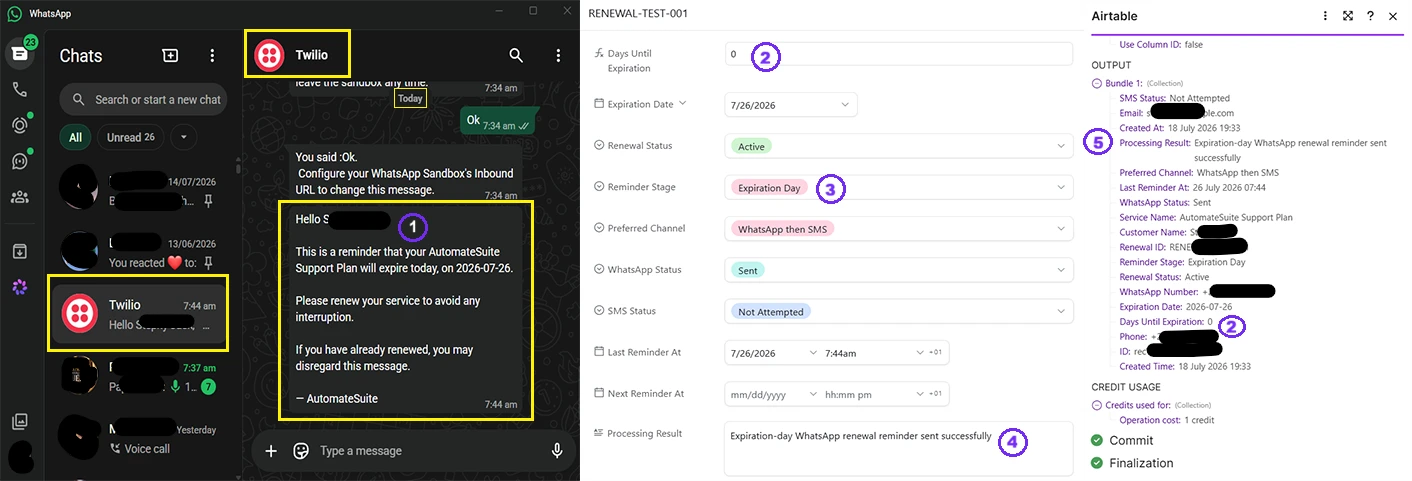This screenshot has width=1412, height=481.
Task: Open the Twilio chat in the chat list
Action: click(140, 314)
